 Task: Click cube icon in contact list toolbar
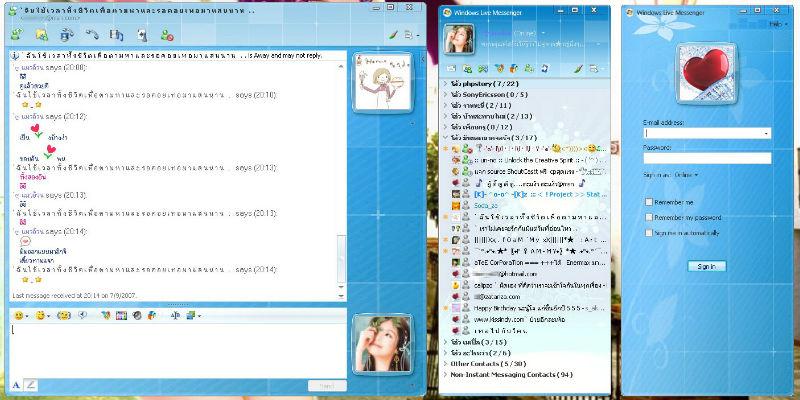click(x=514, y=68)
